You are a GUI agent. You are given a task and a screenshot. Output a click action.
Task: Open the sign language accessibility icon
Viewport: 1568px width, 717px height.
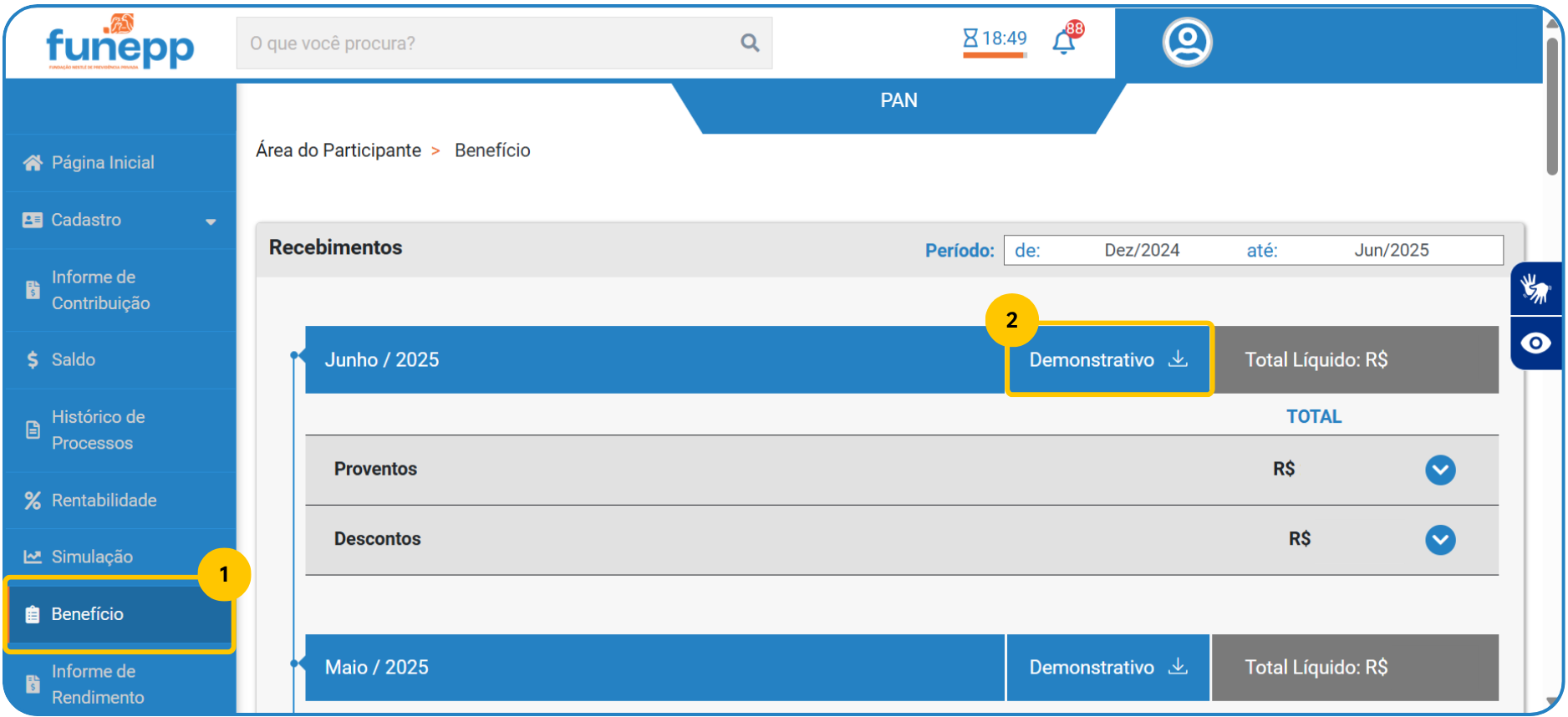coord(1535,289)
